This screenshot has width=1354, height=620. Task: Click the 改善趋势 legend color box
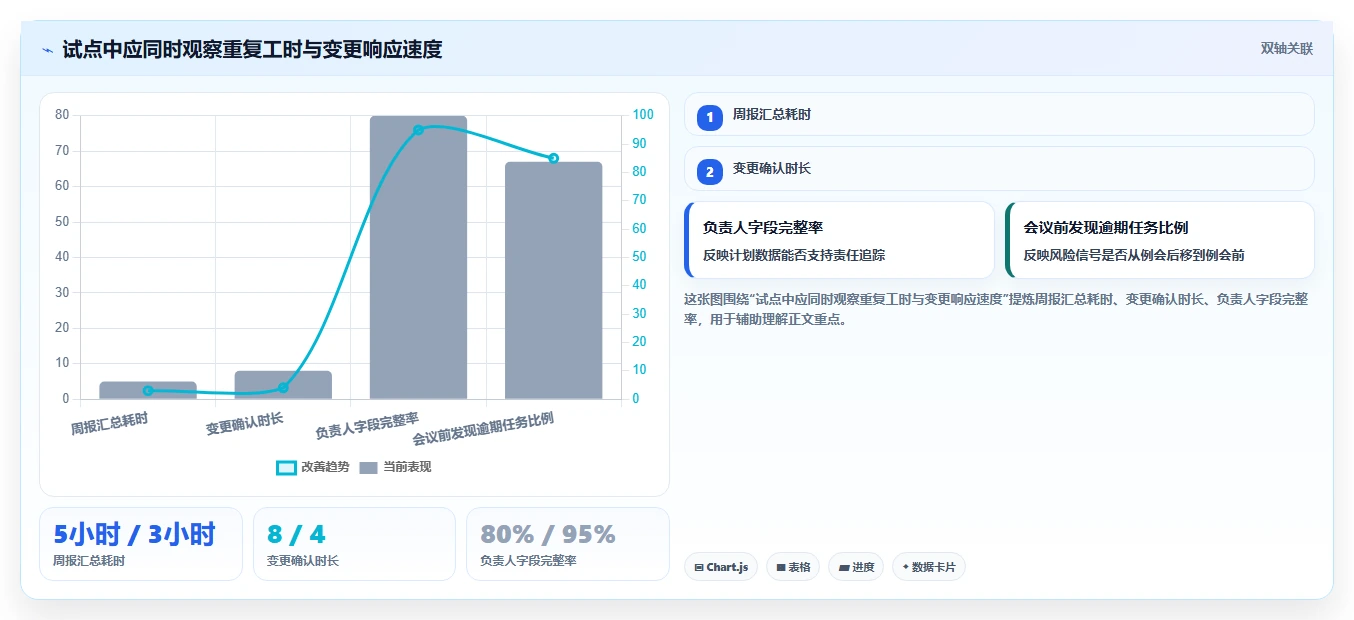(x=286, y=467)
